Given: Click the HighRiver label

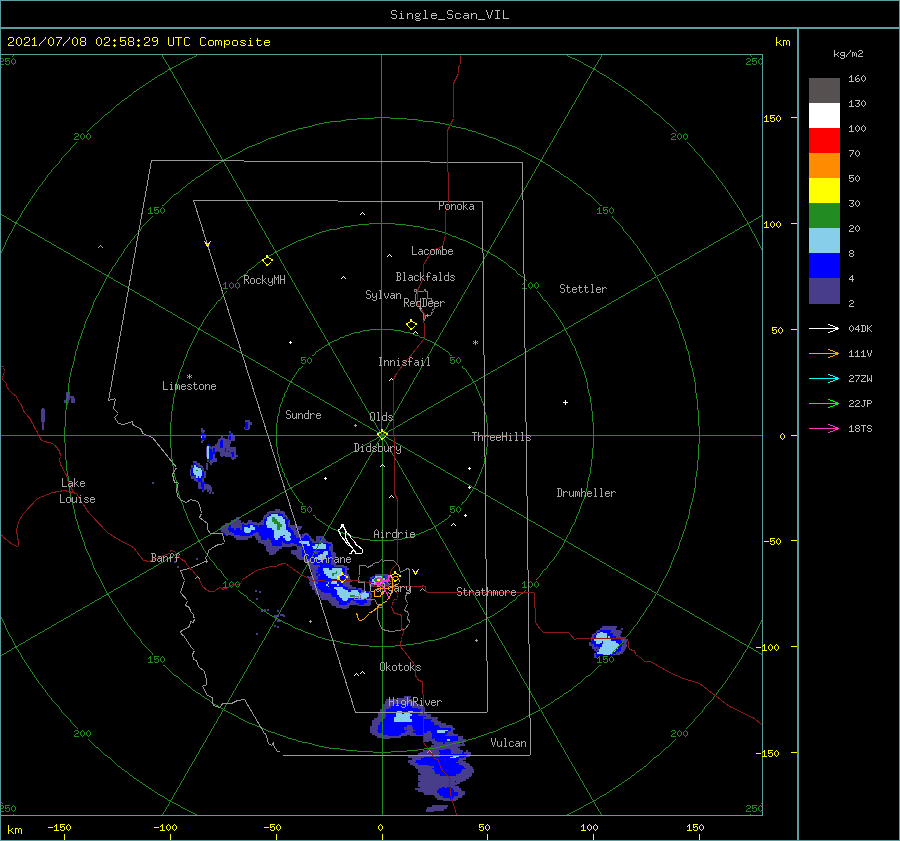Looking at the screenshot, I should point(415,702).
